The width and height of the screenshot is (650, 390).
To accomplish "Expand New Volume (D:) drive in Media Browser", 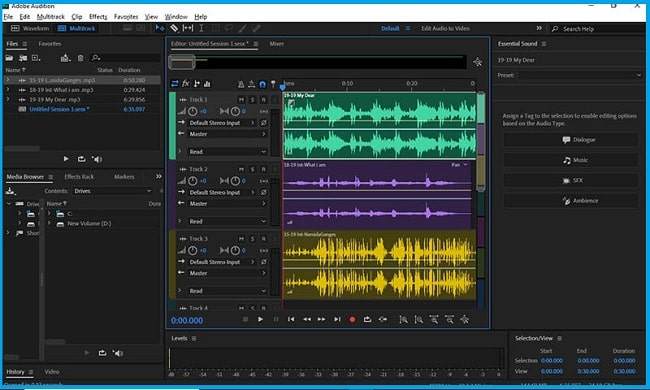I will (49, 223).
